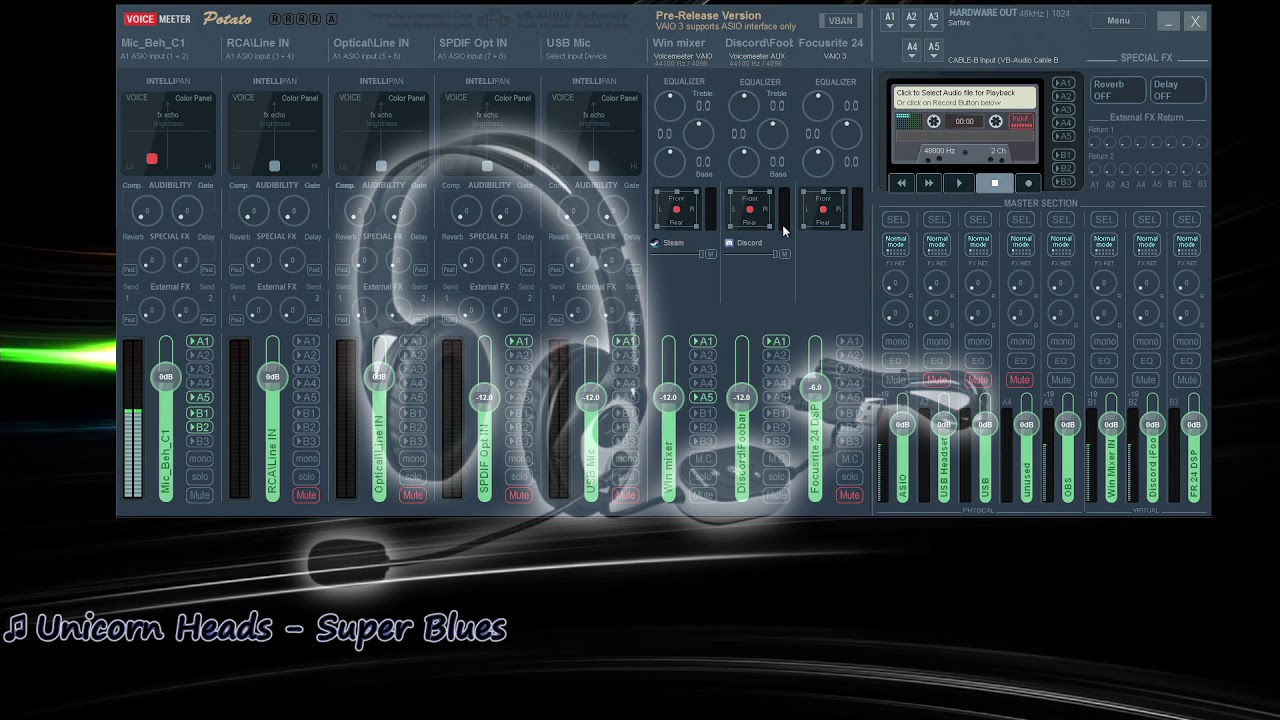
Task: Click to select audio file for playback
Action: coord(965,97)
